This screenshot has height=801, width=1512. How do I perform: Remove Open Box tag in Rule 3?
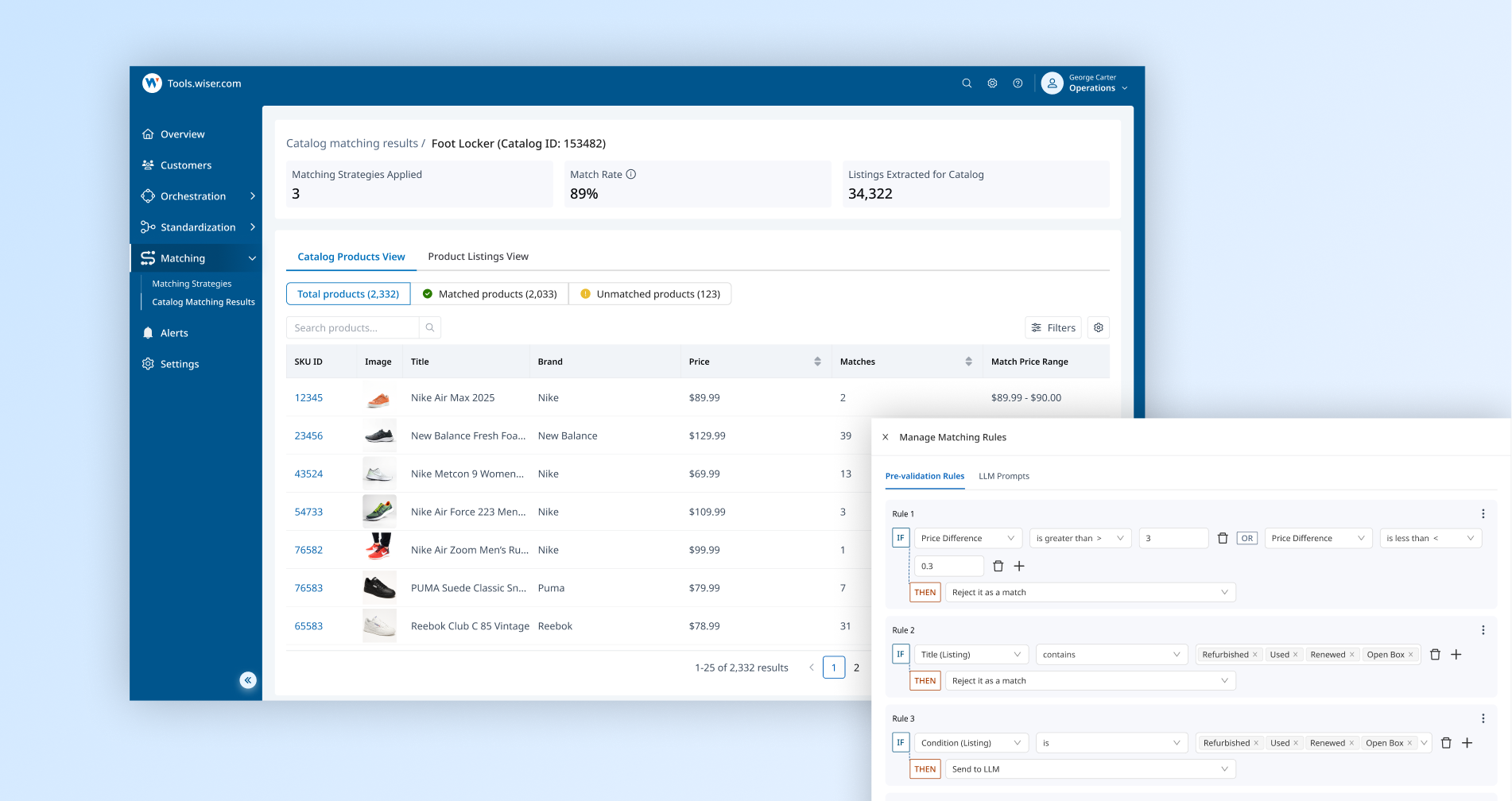[1409, 743]
